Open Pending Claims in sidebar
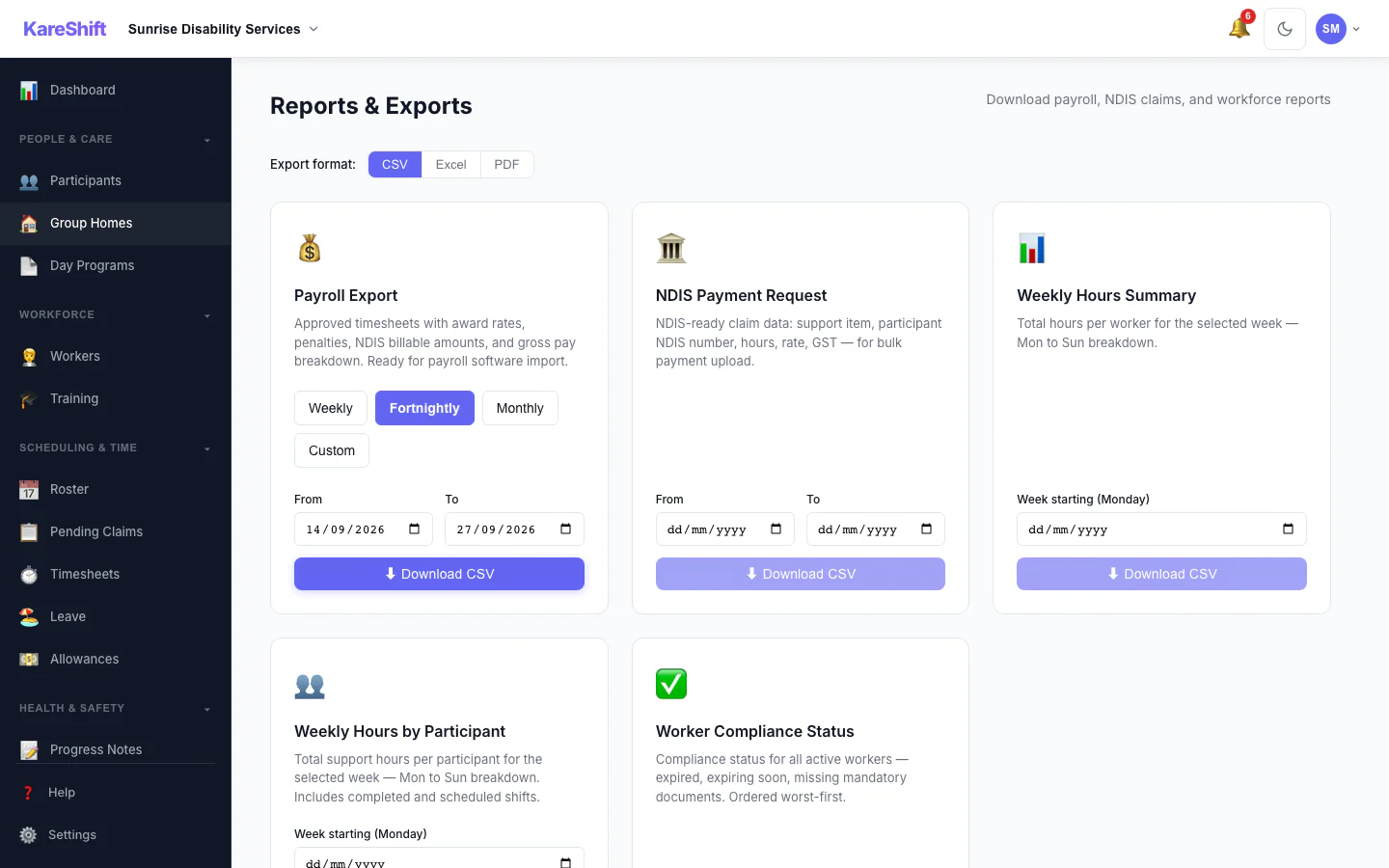This screenshot has height=868, width=1389. [x=116, y=531]
